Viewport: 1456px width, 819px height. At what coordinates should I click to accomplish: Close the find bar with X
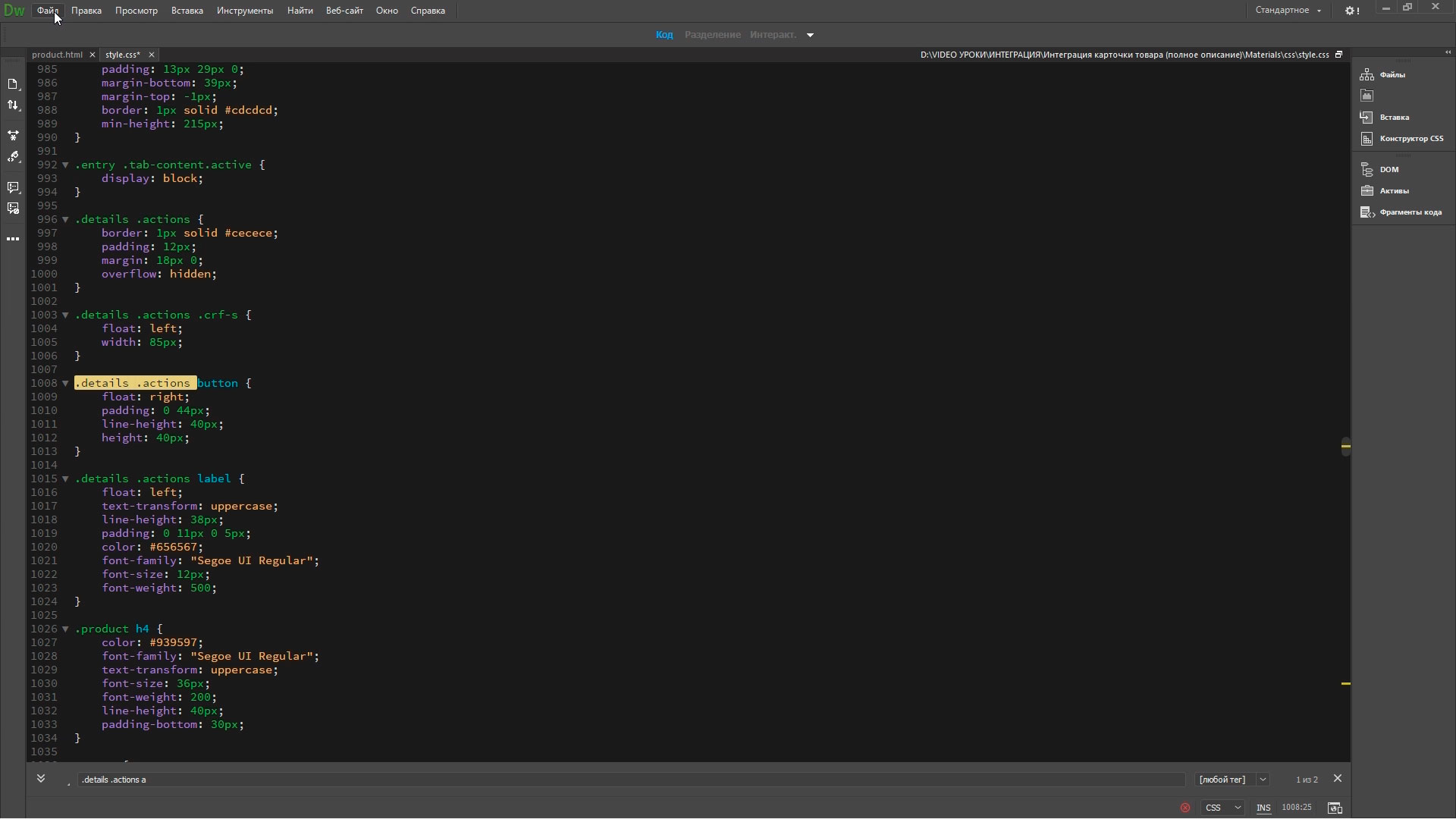pos(1338,779)
